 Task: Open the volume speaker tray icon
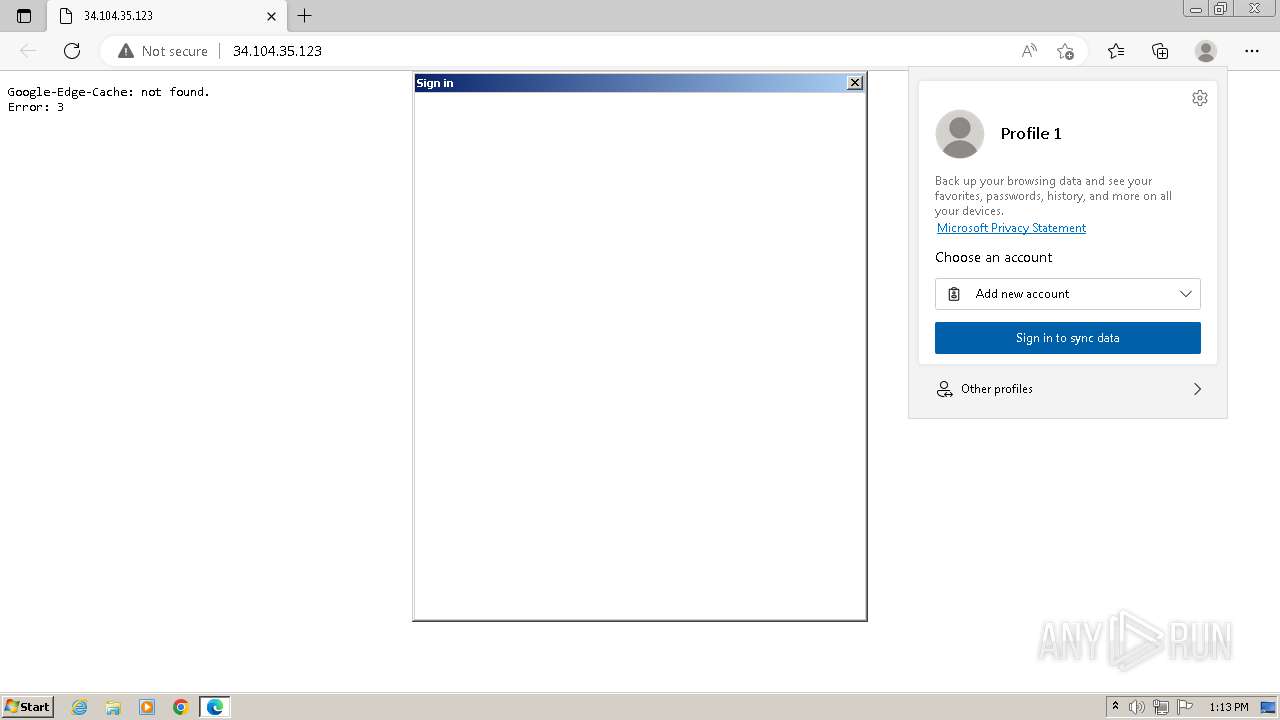[1137, 707]
